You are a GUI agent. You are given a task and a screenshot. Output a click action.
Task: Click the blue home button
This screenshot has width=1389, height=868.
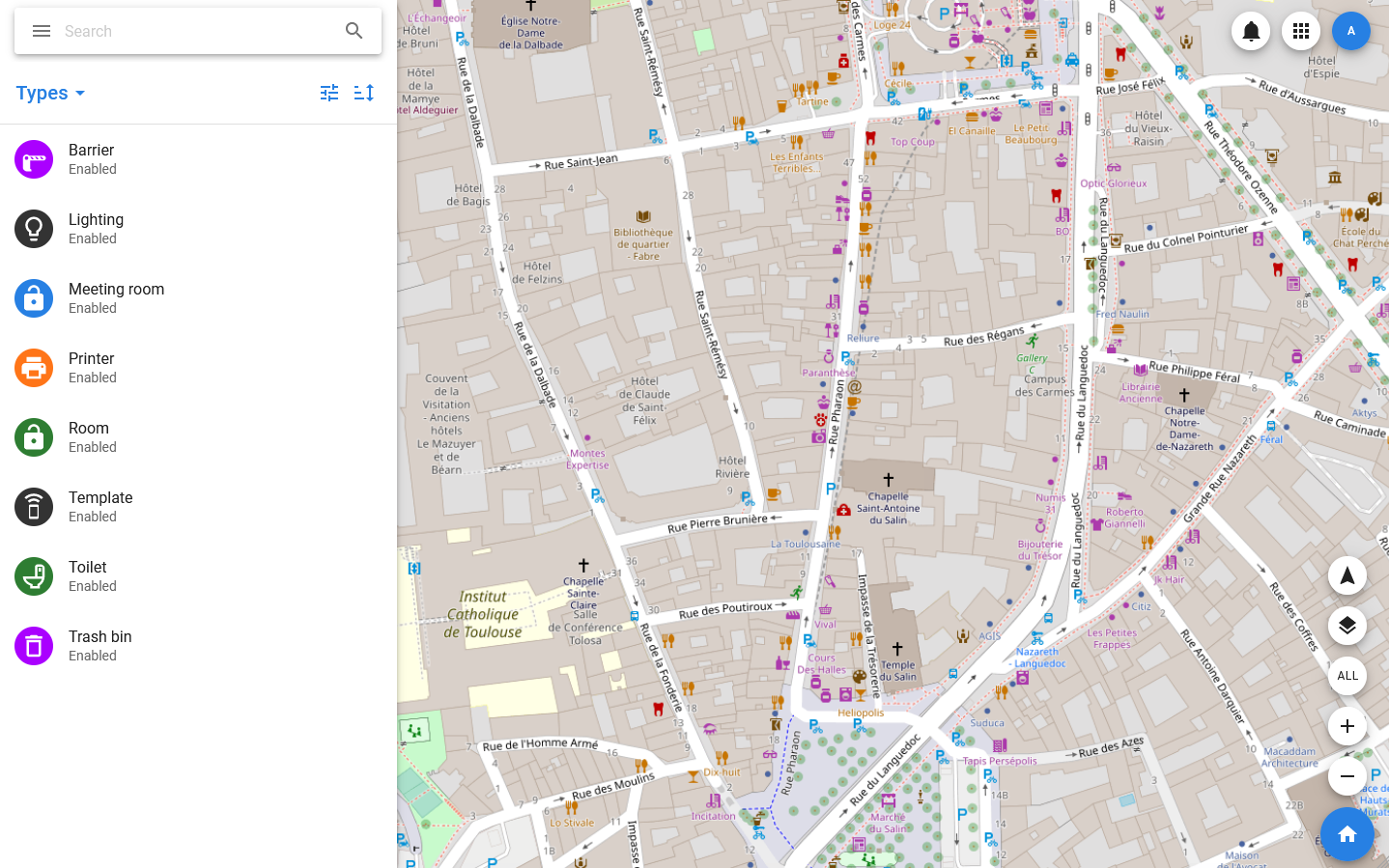tap(1347, 834)
